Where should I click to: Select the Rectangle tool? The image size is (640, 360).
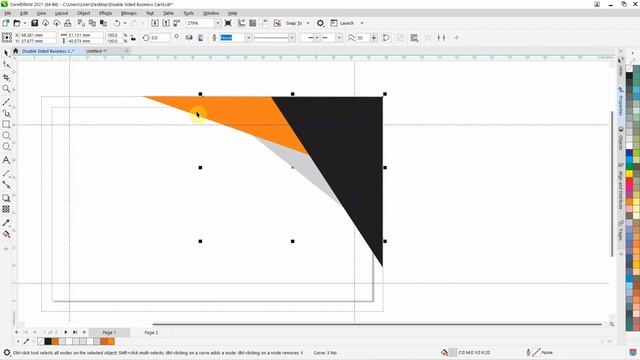coord(6,124)
